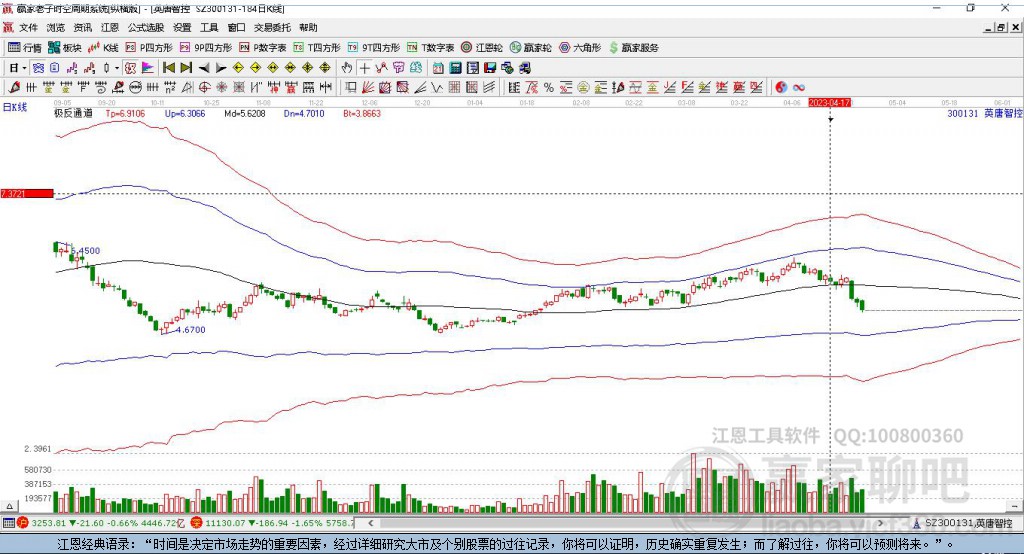Image resolution: width=1024 pixels, height=554 pixels.
Task: Open the 窗口 menu
Action: [x=236, y=27]
